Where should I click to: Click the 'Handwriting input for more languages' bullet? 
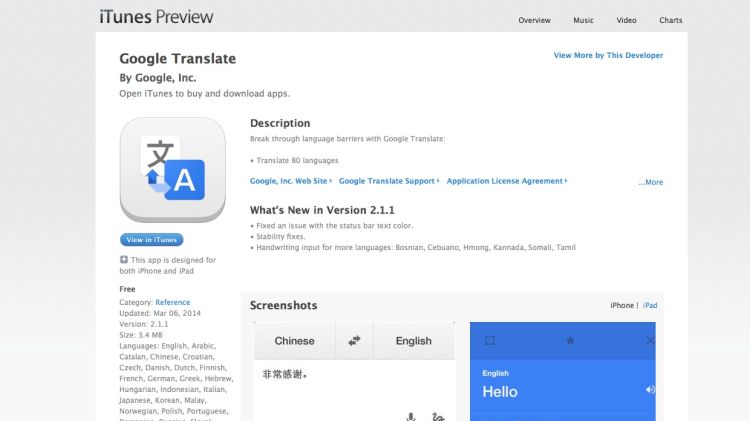413,247
